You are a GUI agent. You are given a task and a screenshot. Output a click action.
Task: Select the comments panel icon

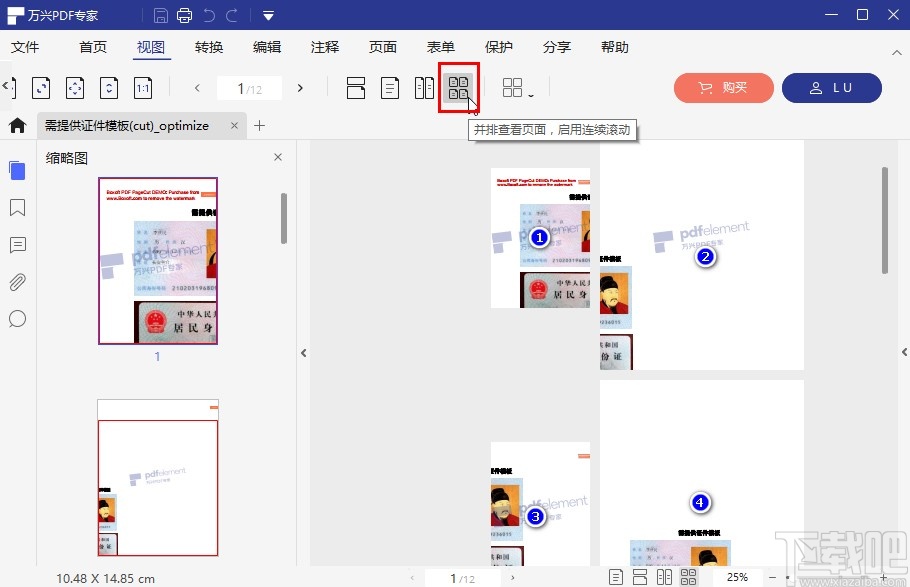tap(16, 245)
